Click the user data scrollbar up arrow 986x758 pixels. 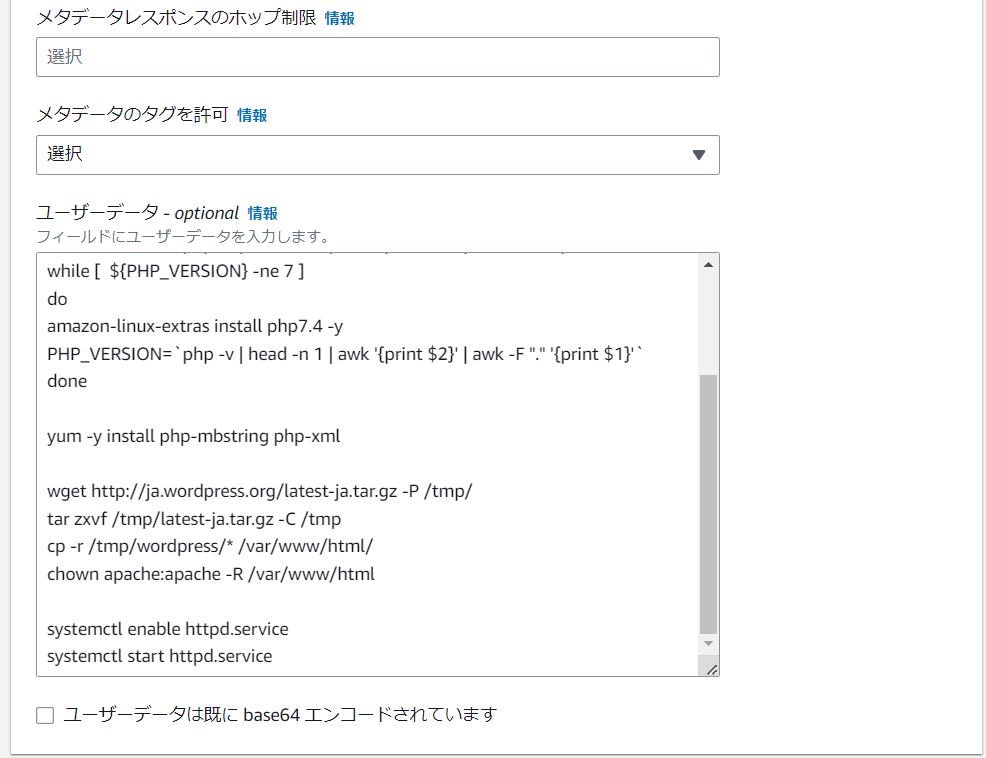pyautogui.click(x=708, y=265)
